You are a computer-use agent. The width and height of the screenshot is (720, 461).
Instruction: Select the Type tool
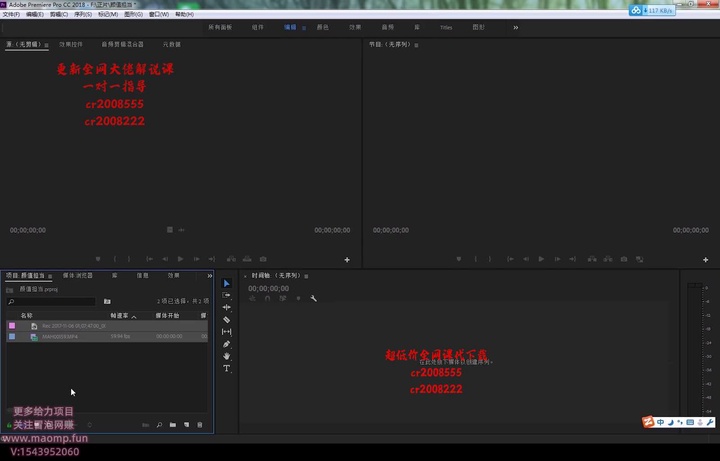[226, 368]
